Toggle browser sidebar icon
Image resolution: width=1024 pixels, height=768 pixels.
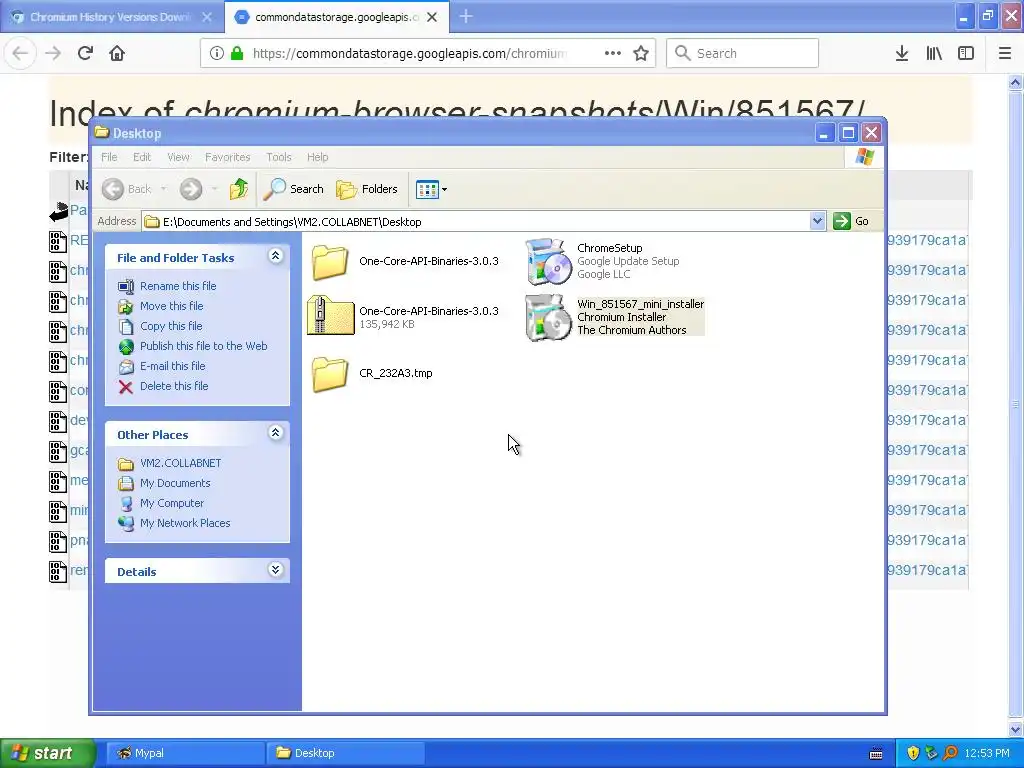(x=966, y=54)
